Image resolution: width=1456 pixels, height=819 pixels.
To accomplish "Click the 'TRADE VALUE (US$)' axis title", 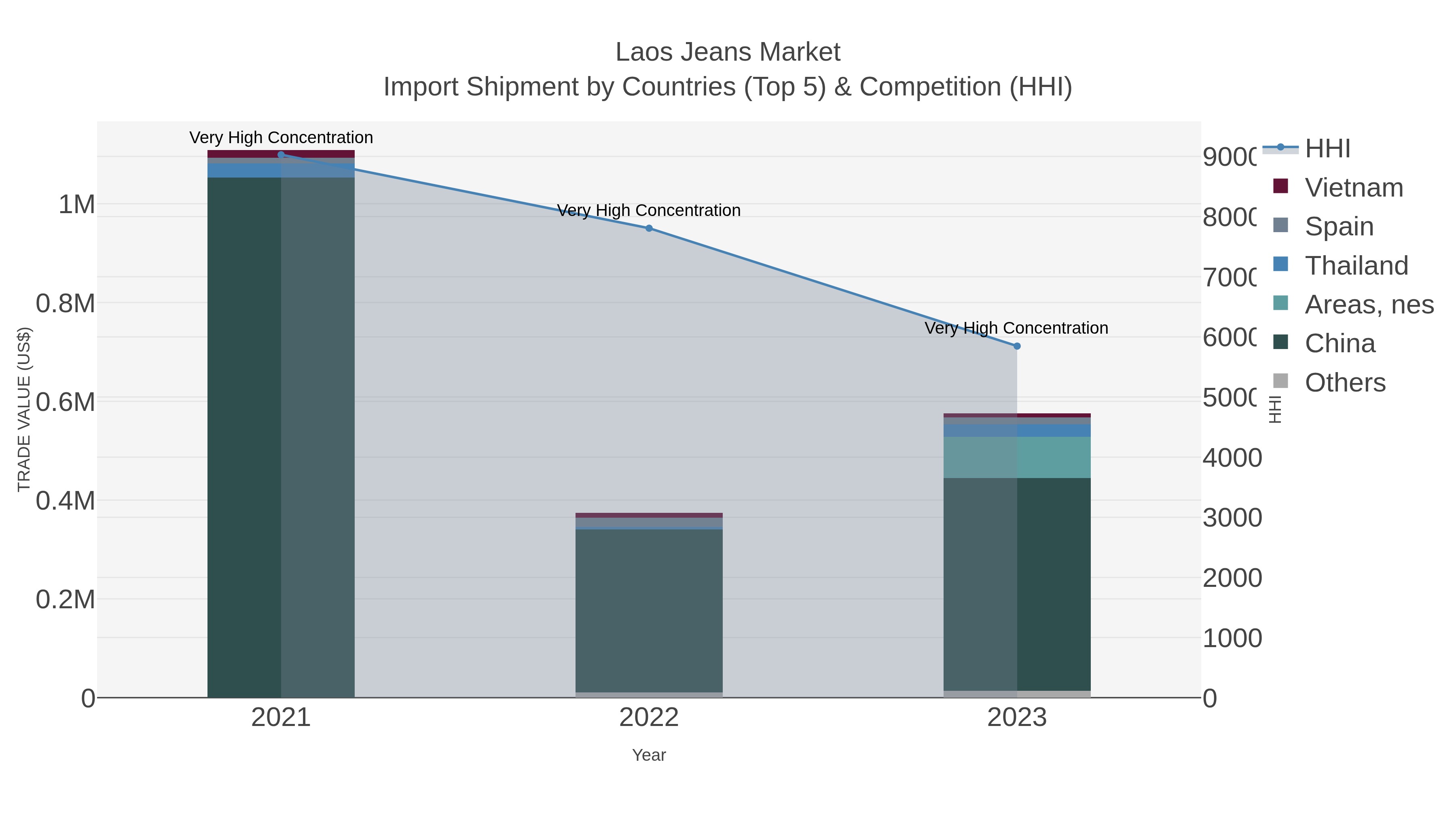I will click(x=24, y=409).
